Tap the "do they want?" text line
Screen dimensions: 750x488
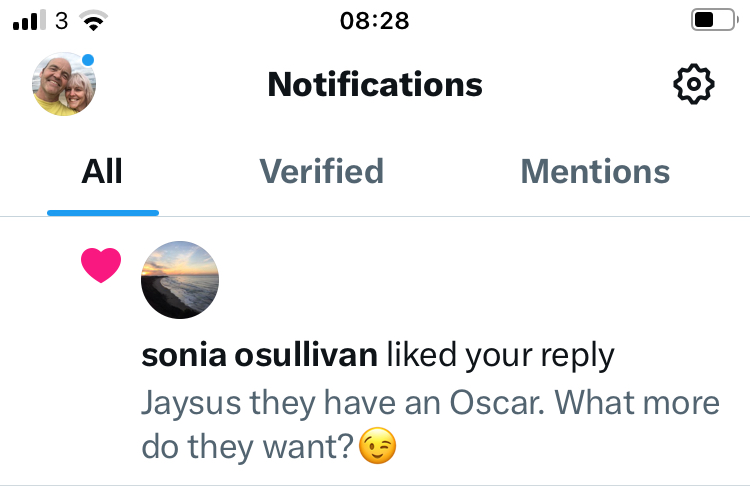(248, 446)
